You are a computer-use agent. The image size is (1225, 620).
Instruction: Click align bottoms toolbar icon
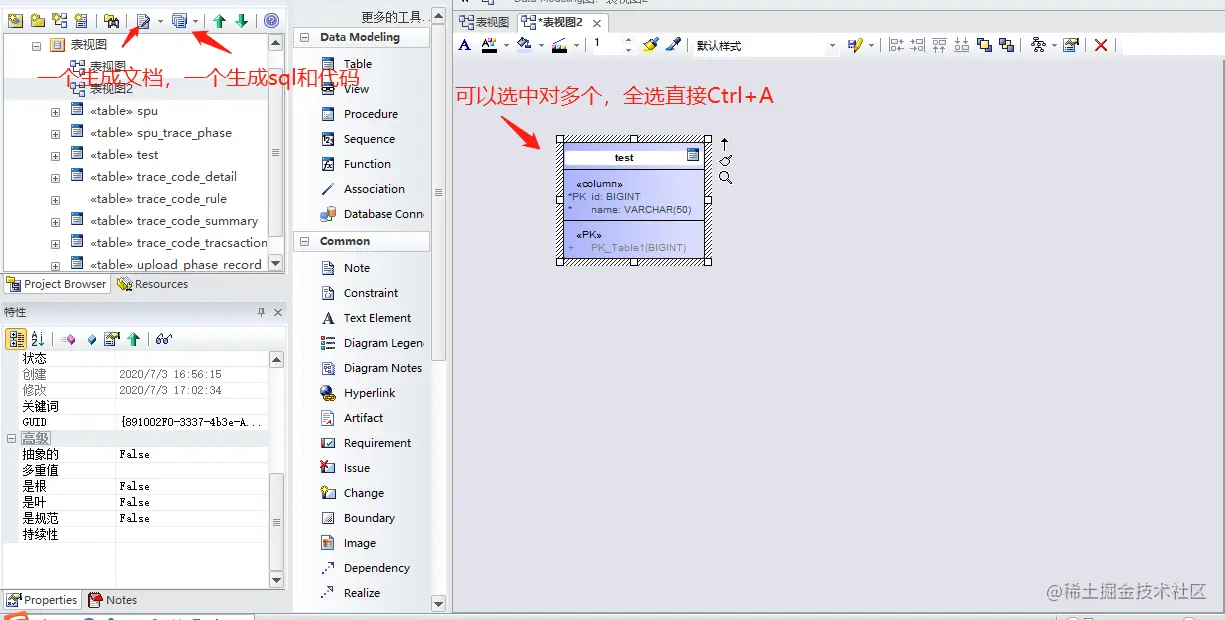click(x=962, y=45)
